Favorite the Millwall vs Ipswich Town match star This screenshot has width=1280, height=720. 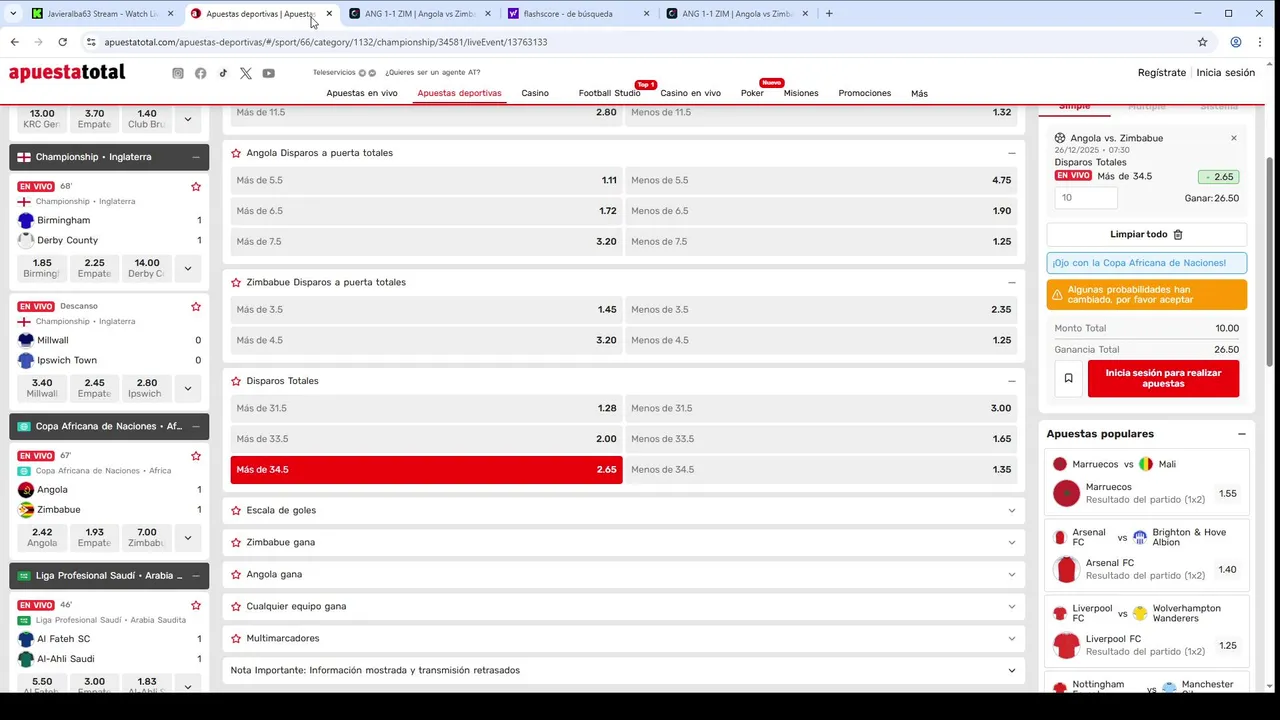click(x=196, y=307)
